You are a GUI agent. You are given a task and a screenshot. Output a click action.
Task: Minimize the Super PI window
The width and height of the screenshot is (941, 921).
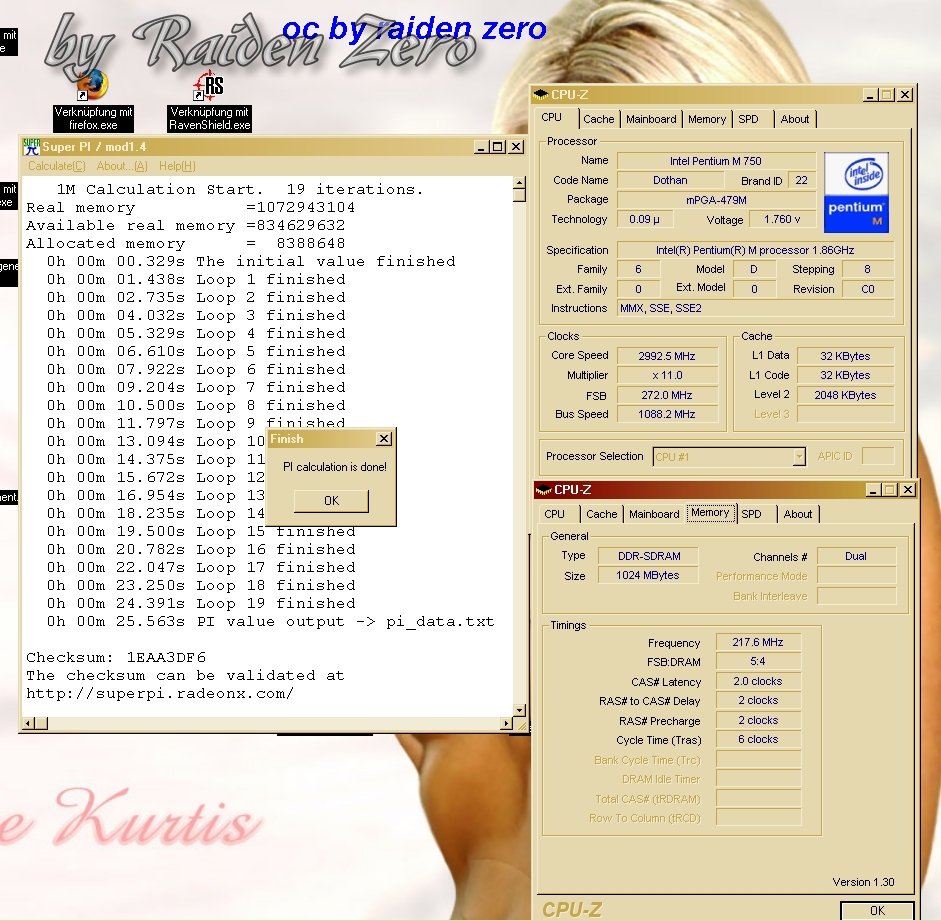pos(481,146)
